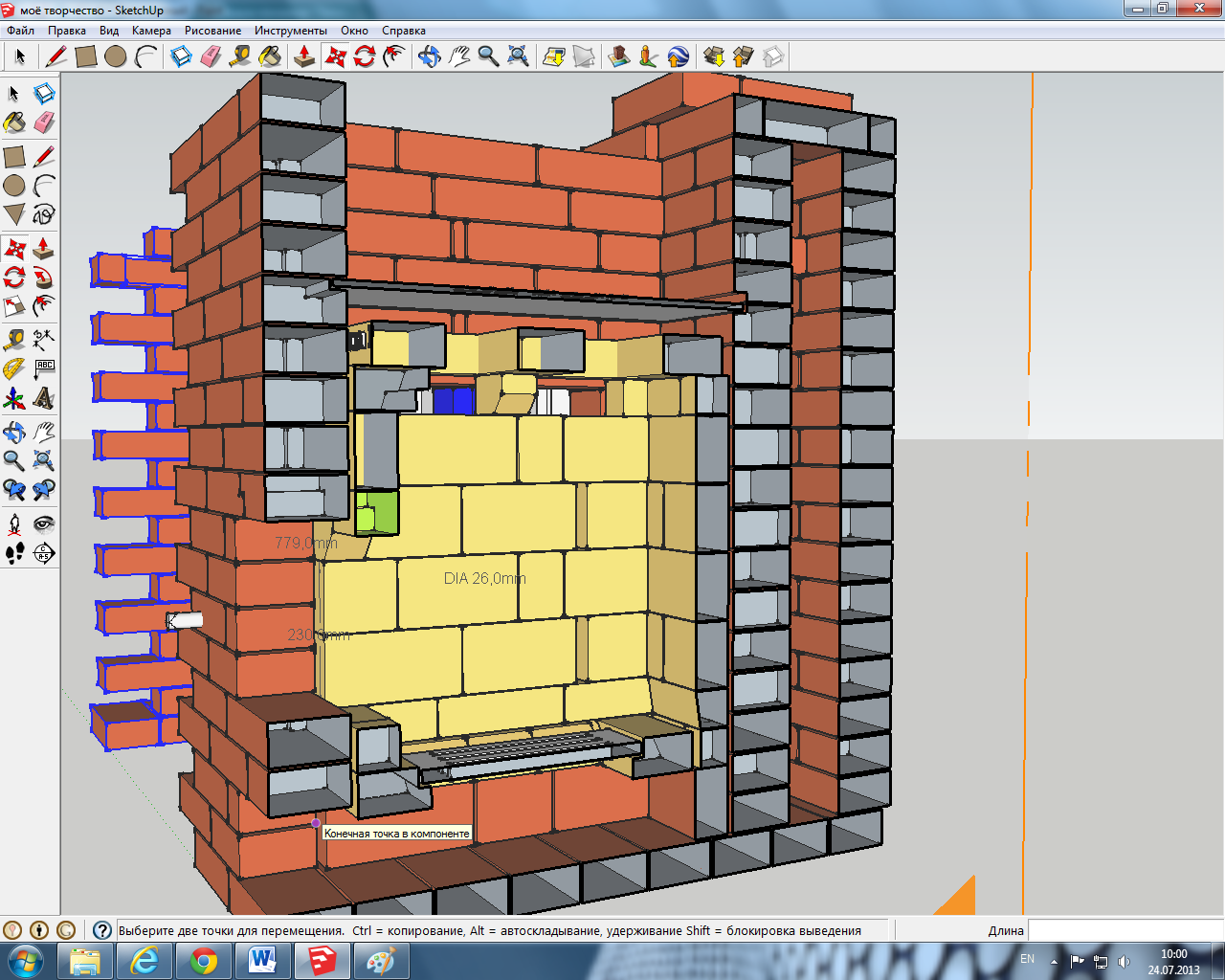Select the Scale tool
1225x980 pixels.
pyautogui.click(x=14, y=306)
